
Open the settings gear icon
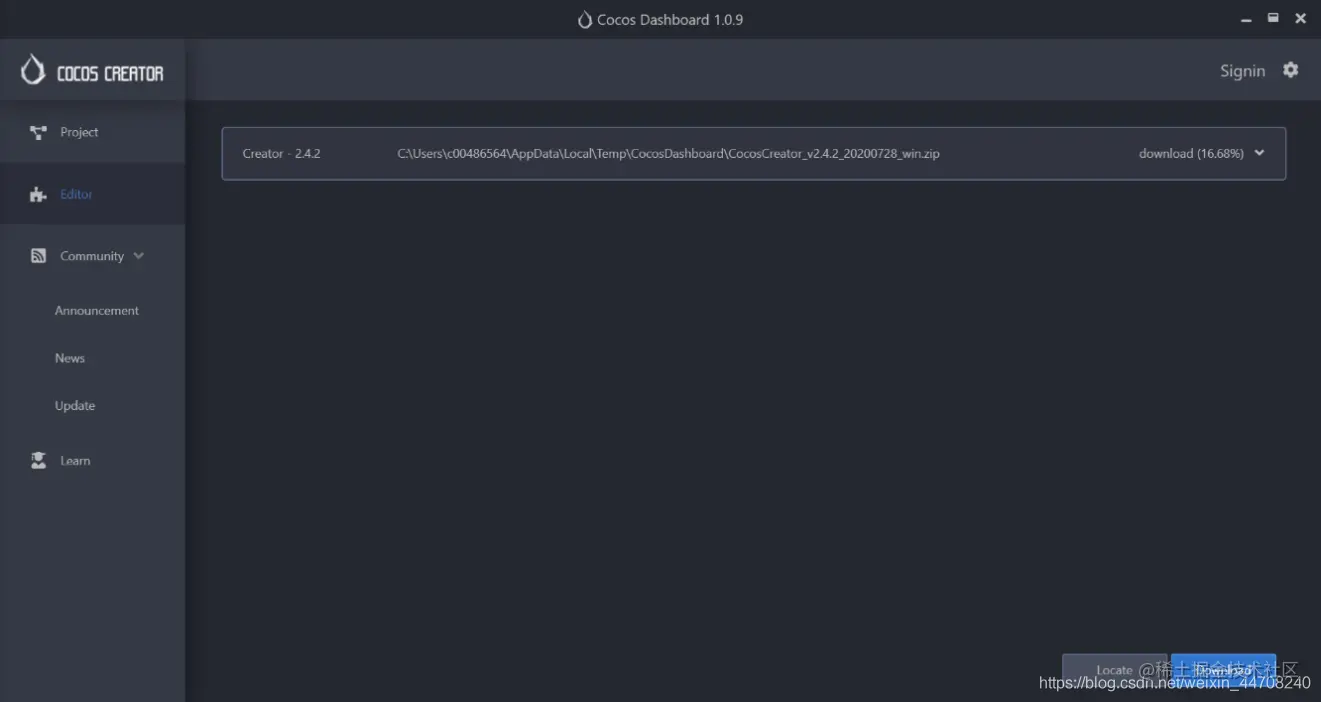(x=1291, y=70)
